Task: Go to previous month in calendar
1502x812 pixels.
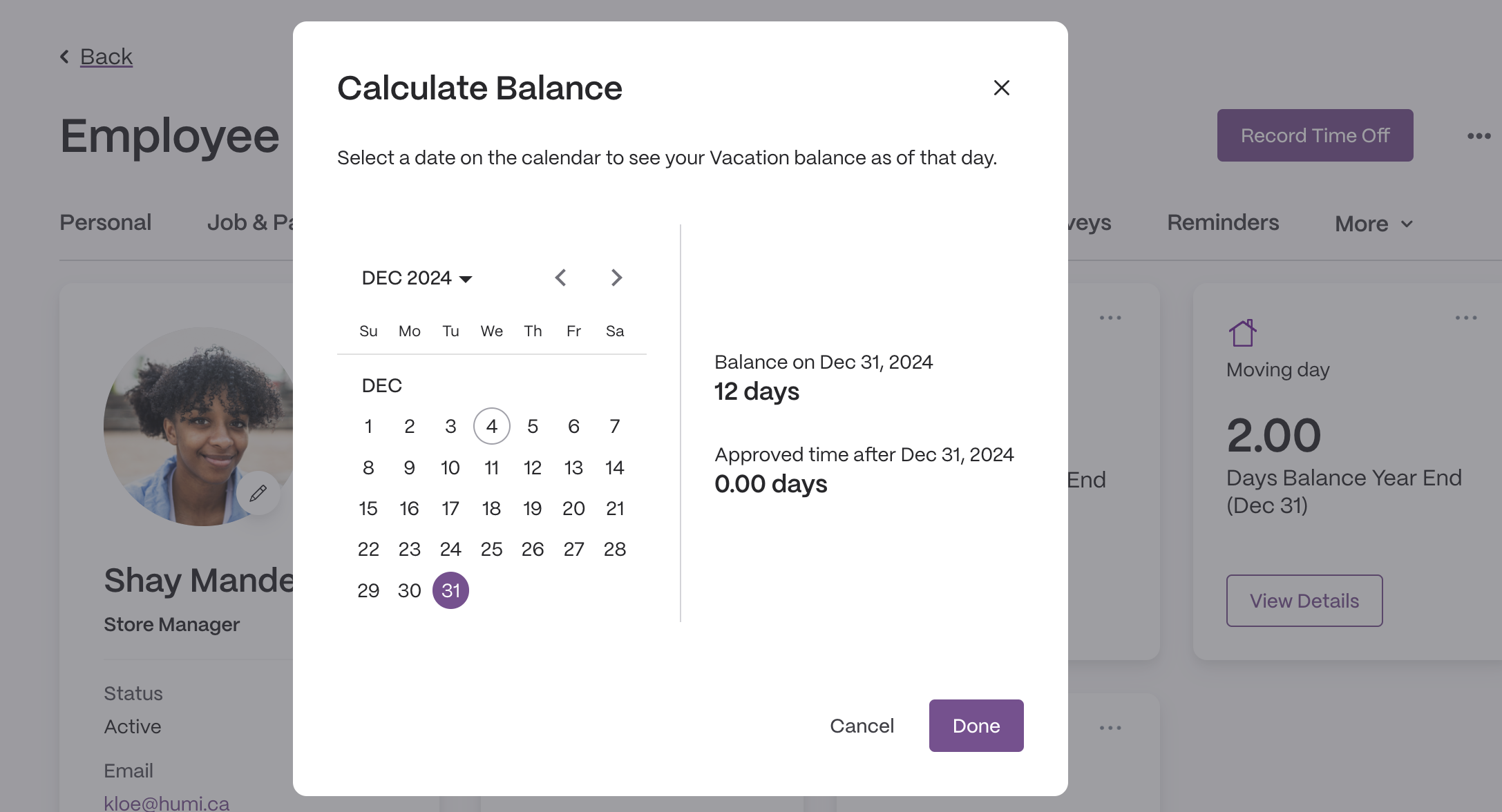Action: (x=560, y=278)
